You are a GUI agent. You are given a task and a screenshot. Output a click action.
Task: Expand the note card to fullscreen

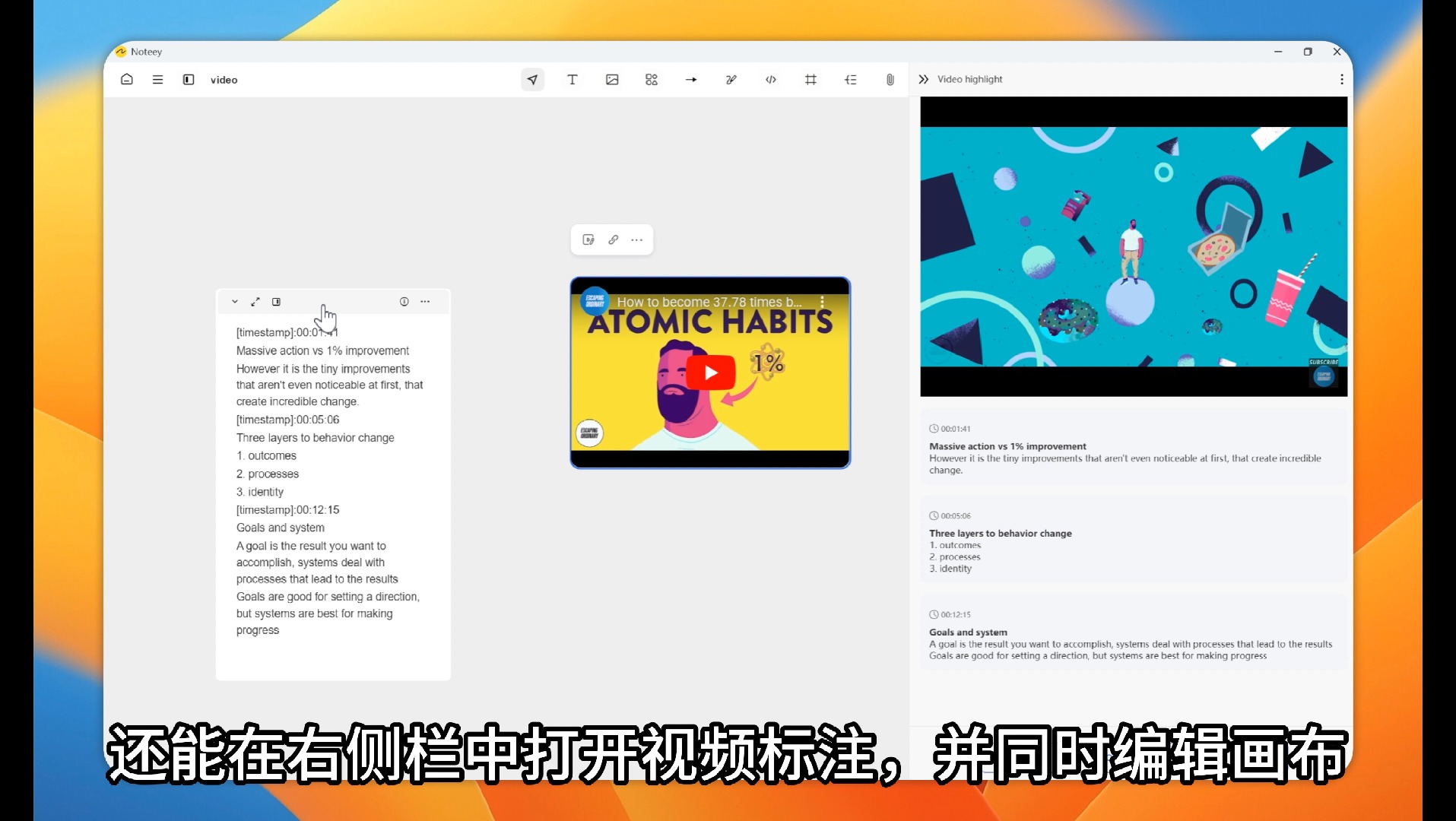point(255,302)
